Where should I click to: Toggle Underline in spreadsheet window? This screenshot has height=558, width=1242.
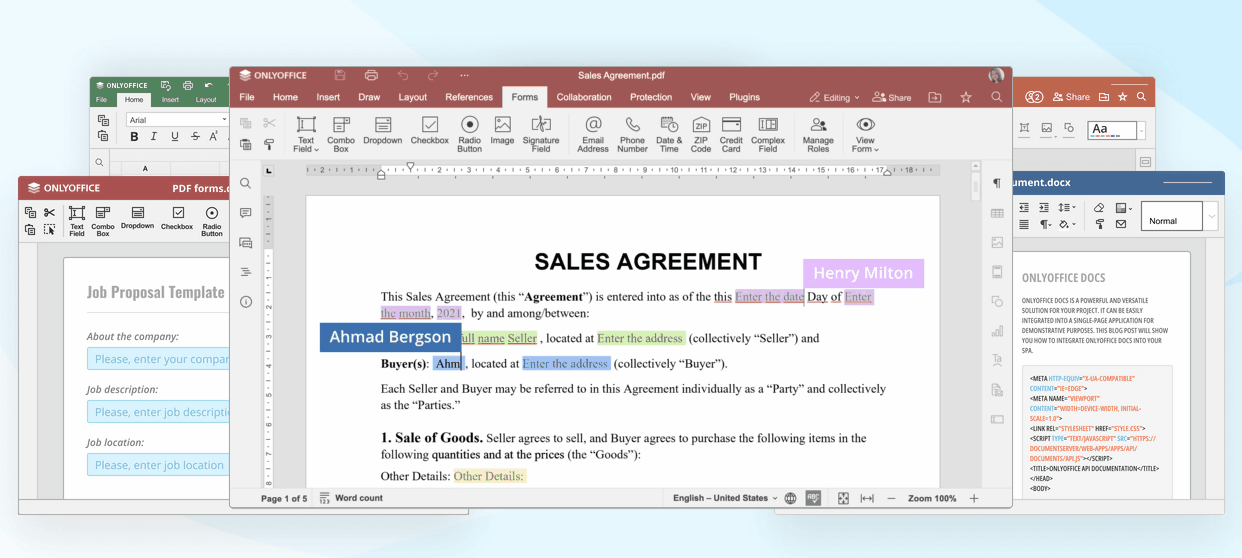pos(175,137)
